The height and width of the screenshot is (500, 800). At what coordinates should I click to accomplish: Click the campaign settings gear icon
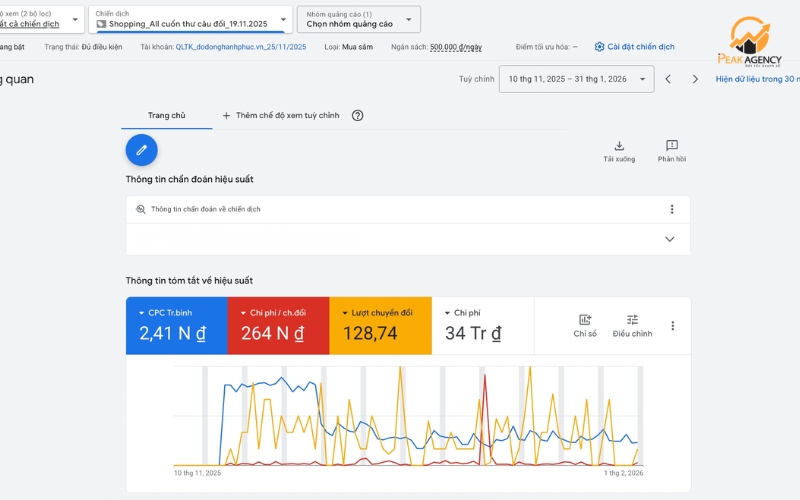(599, 47)
